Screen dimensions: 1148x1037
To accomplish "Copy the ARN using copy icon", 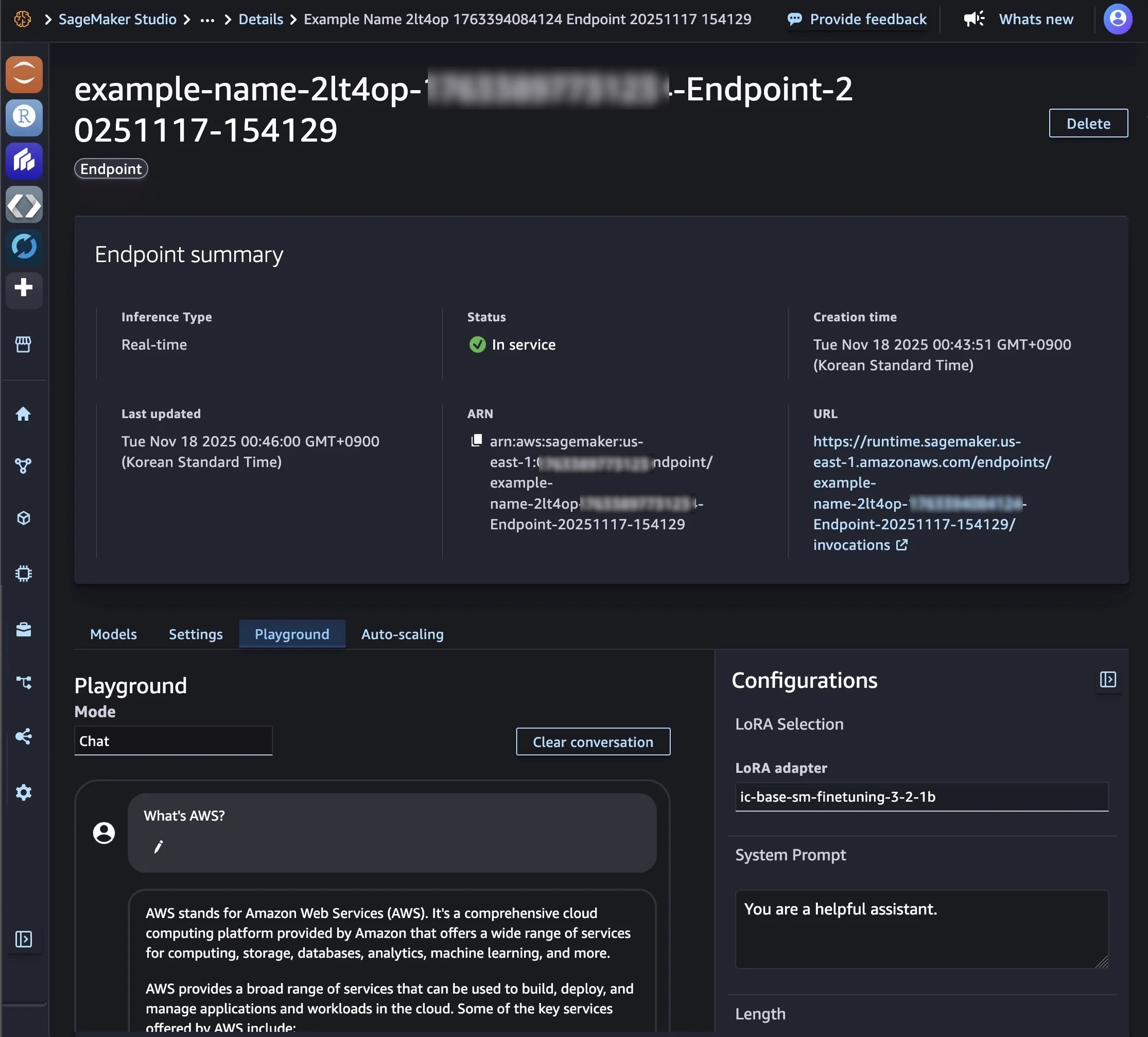I will tap(477, 441).
